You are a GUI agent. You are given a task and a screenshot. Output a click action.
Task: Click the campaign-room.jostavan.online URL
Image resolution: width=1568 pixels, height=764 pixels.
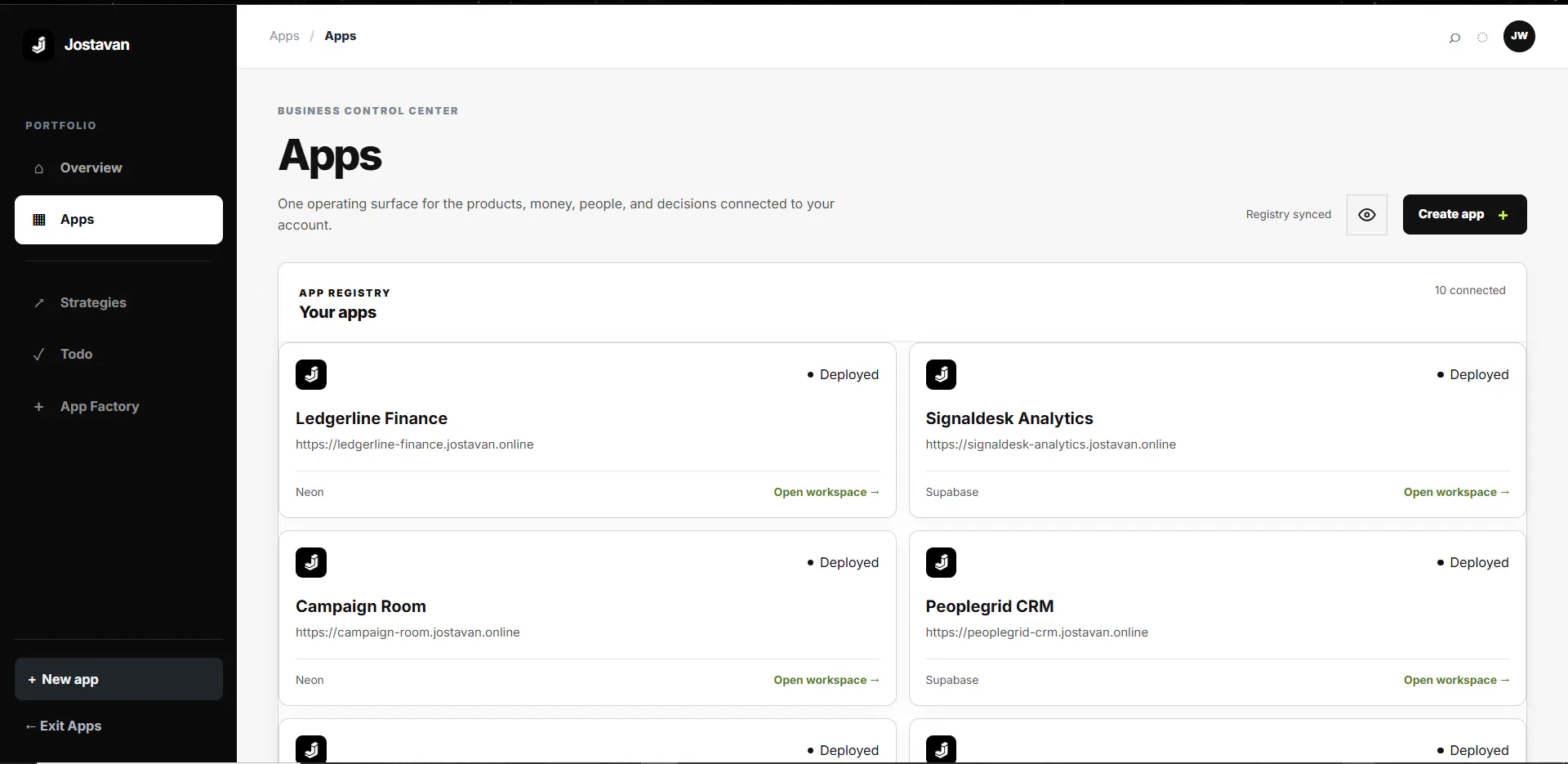[x=408, y=632]
